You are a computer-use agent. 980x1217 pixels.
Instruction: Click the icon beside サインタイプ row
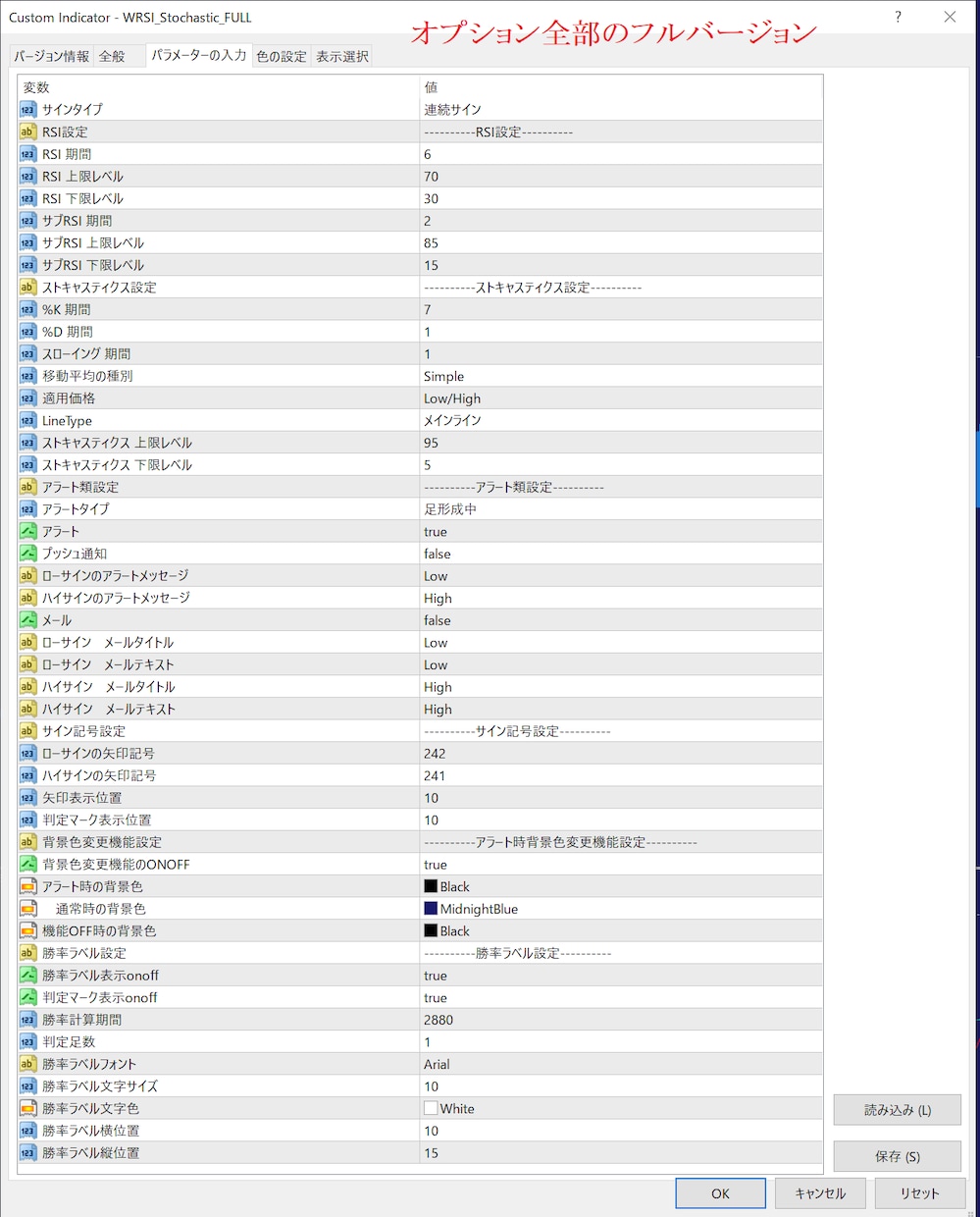(x=27, y=110)
